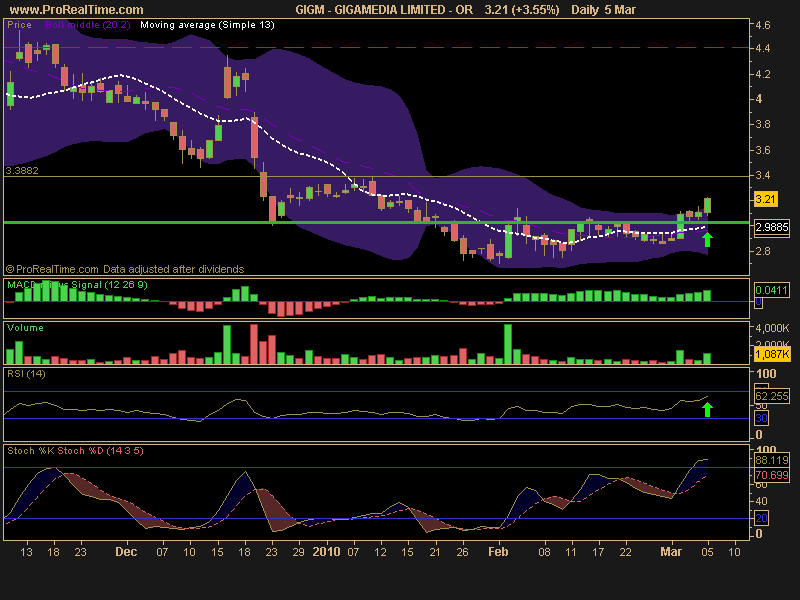This screenshot has height=600, width=800.
Task: Click the Feb label on time axis
Action: point(498,552)
